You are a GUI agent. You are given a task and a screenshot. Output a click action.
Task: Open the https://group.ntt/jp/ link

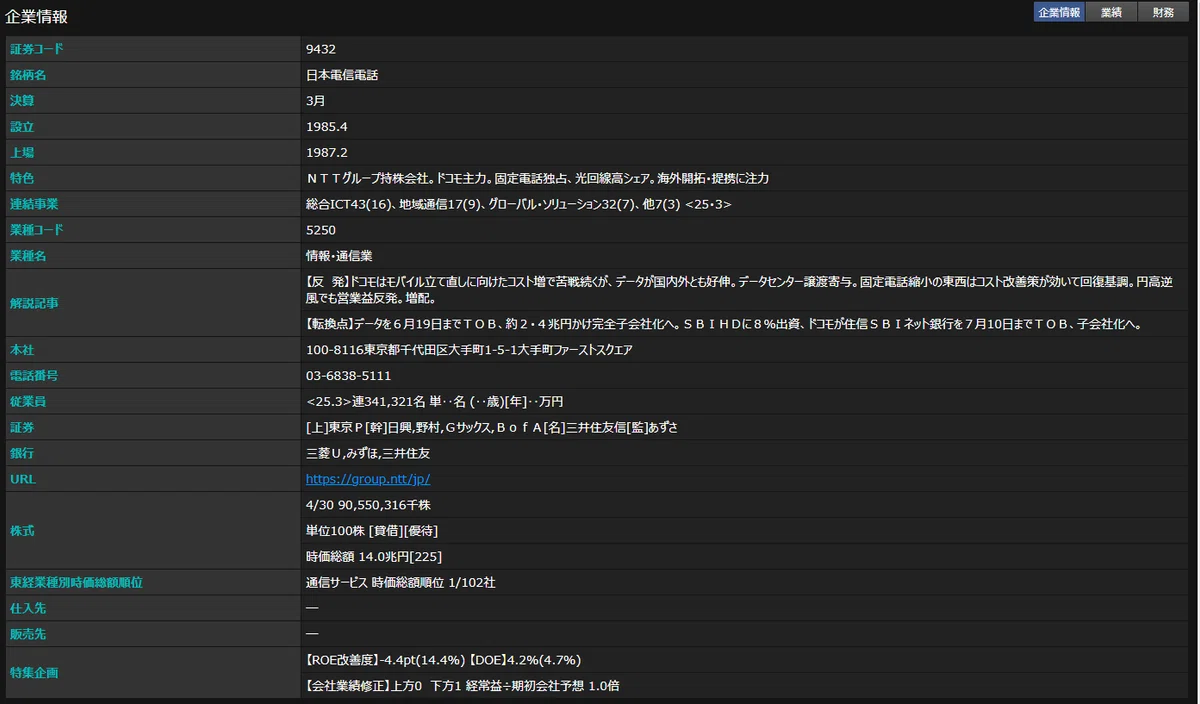coord(368,479)
